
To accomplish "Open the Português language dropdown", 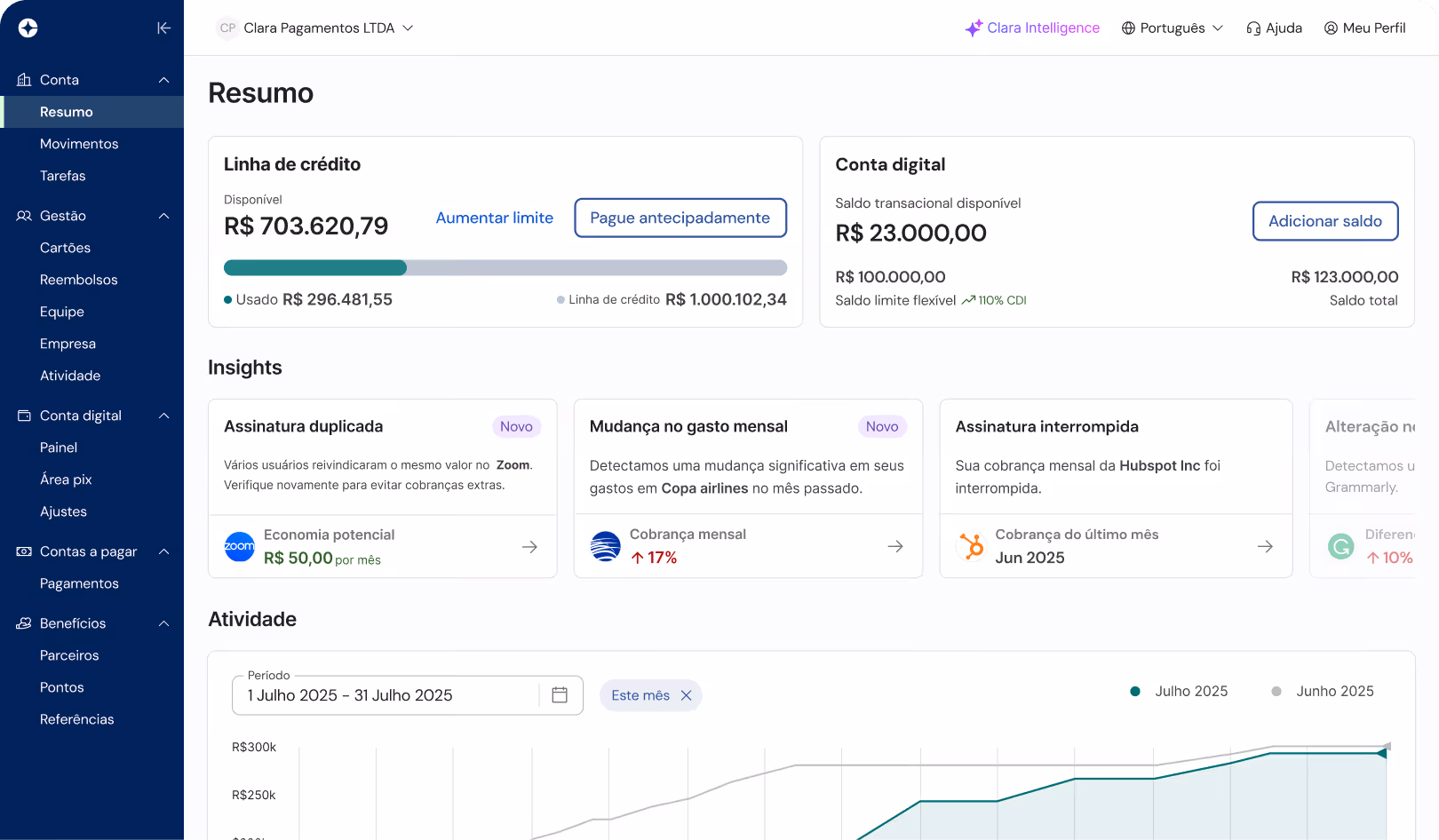I will [x=1171, y=28].
